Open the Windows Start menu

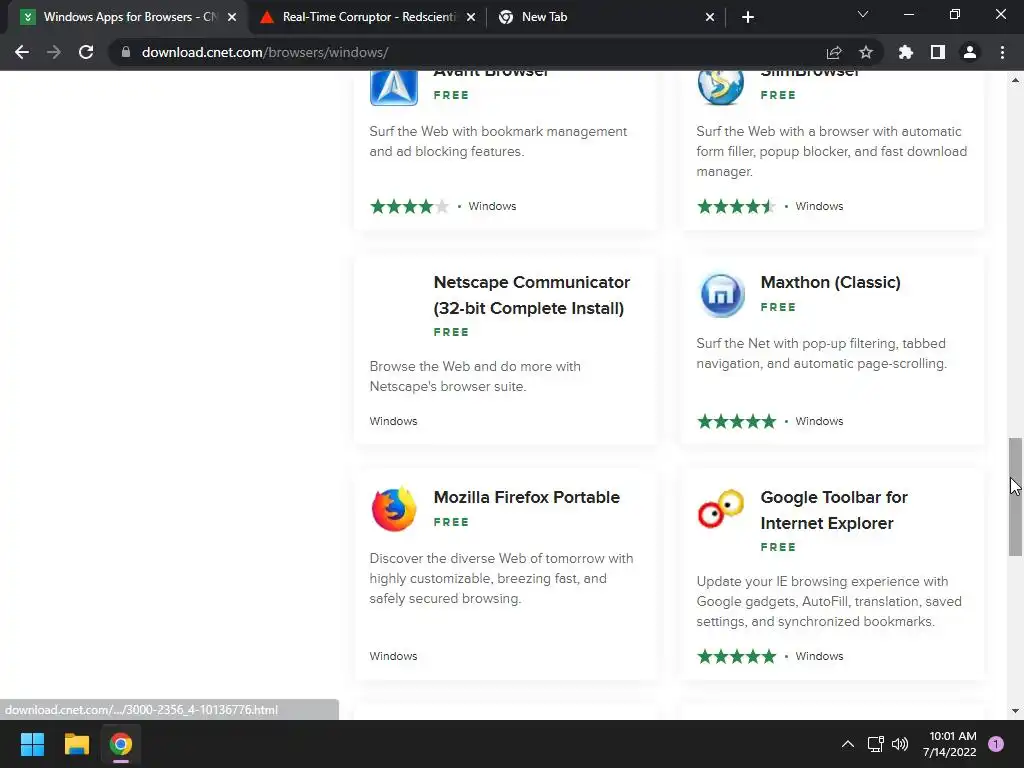(x=32, y=744)
